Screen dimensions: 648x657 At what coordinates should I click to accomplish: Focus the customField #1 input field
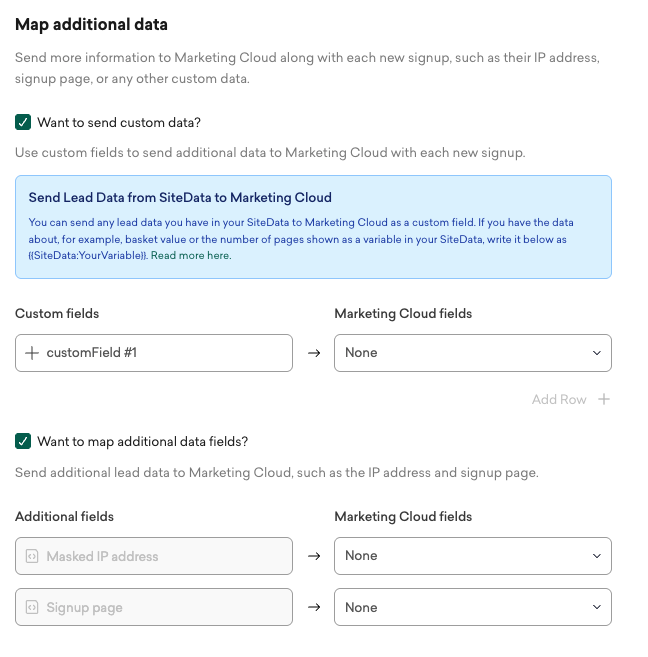pos(165,353)
